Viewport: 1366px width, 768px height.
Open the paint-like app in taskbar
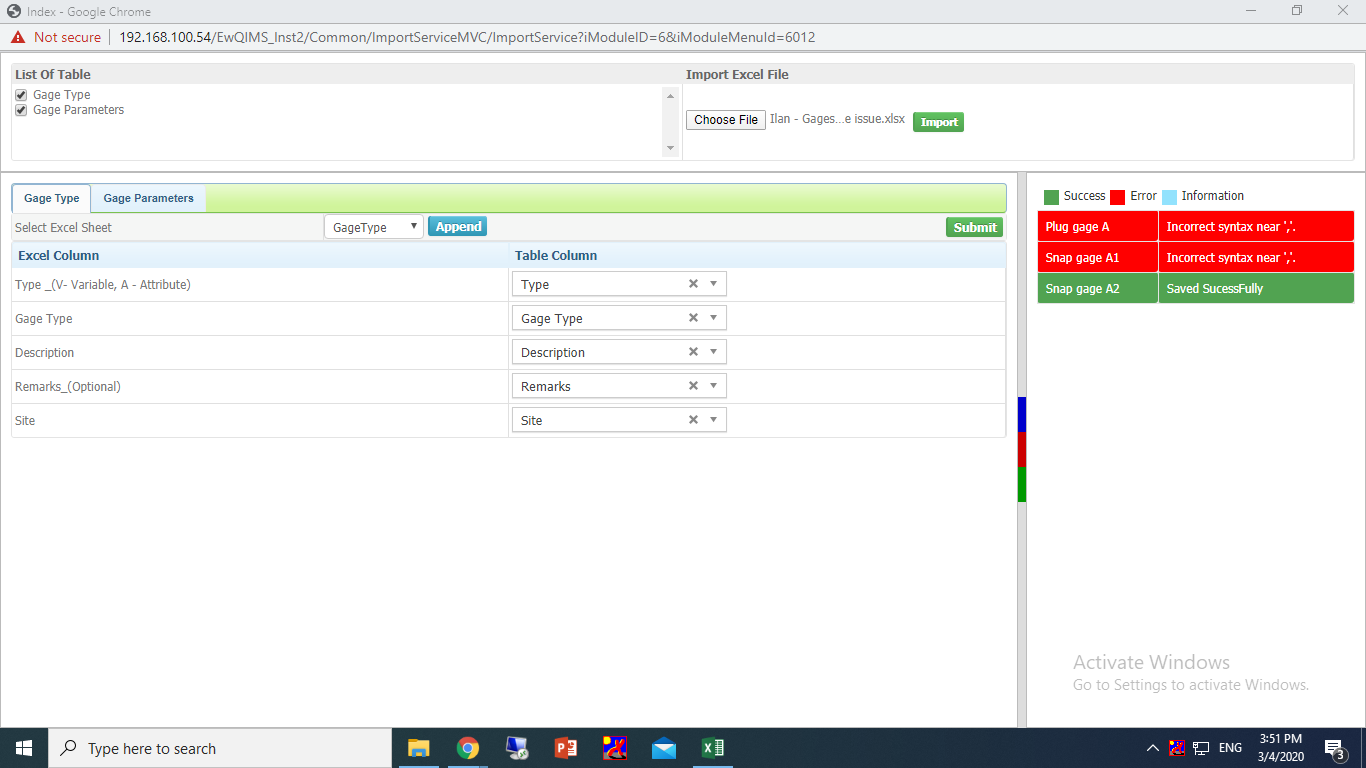tap(615, 748)
